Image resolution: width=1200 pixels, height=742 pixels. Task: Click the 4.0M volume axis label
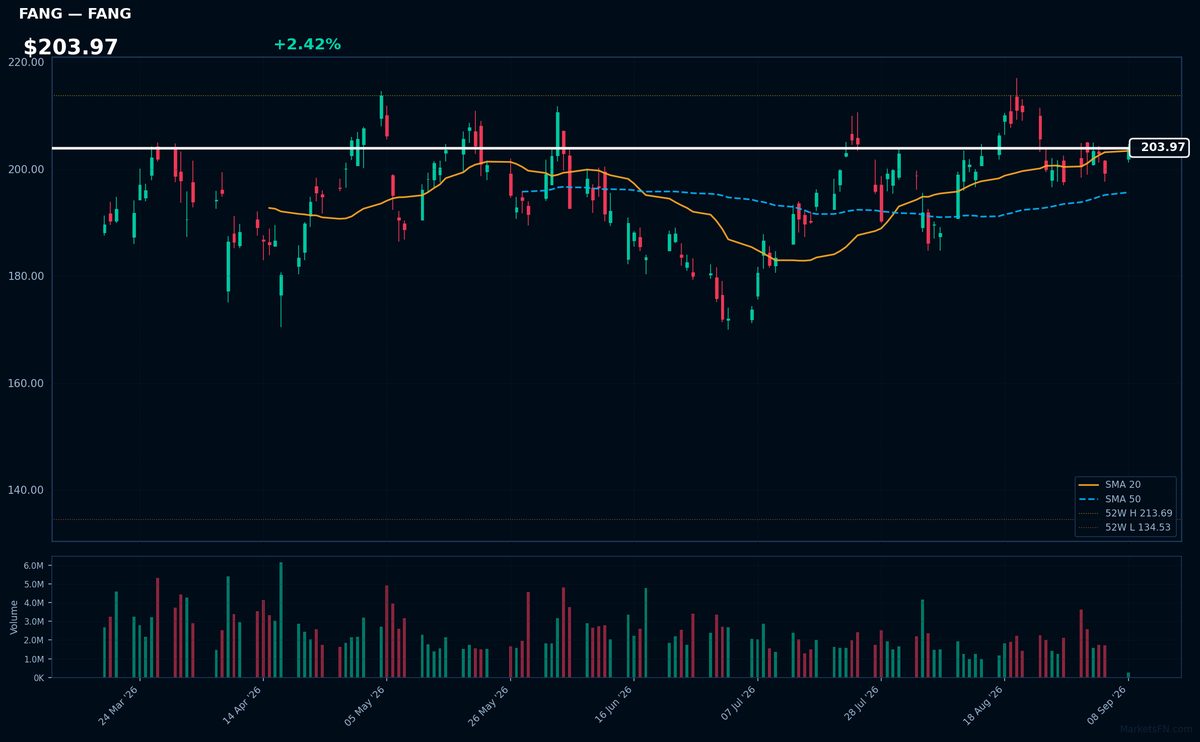pos(34,603)
